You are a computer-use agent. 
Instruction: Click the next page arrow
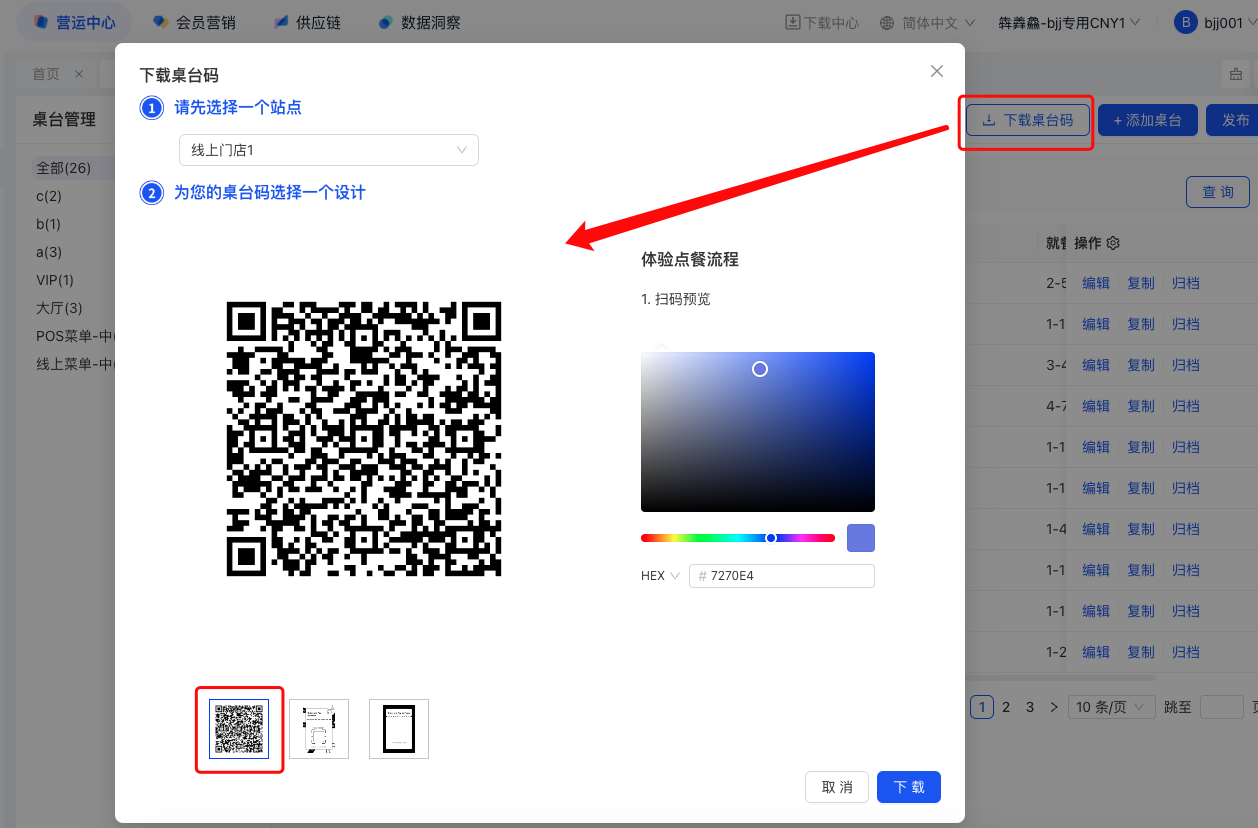tap(1054, 707)
